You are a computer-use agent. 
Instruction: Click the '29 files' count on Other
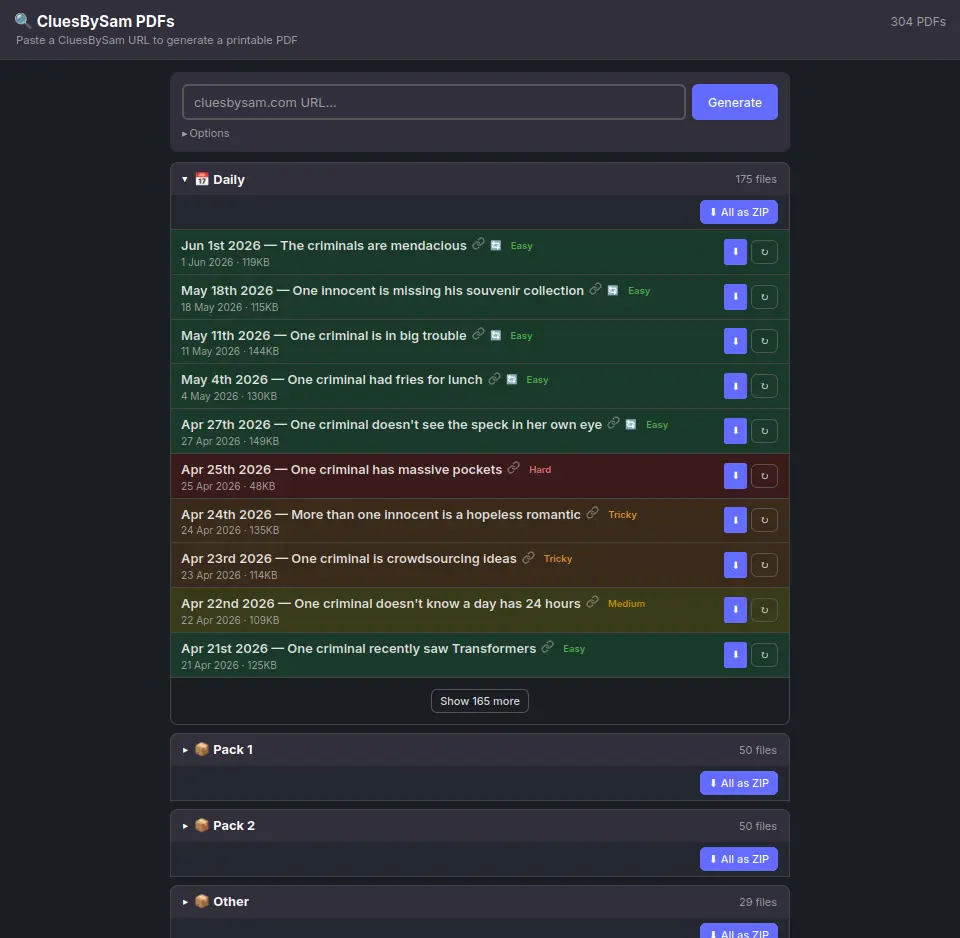(x=757, y=902)
